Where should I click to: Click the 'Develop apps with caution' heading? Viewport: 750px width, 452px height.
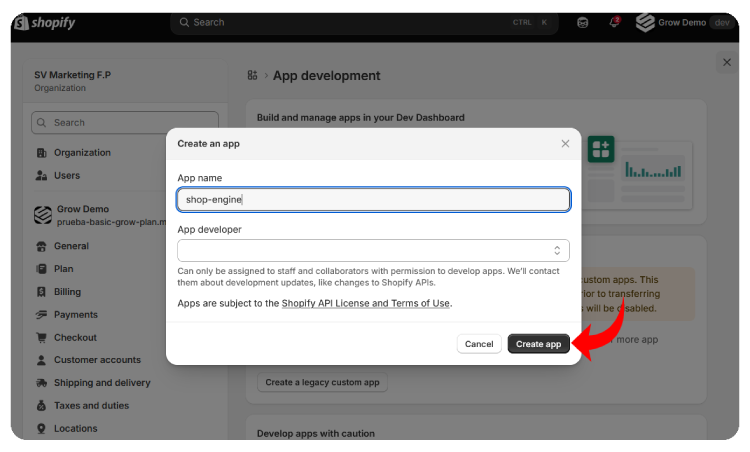click(316, 433)
